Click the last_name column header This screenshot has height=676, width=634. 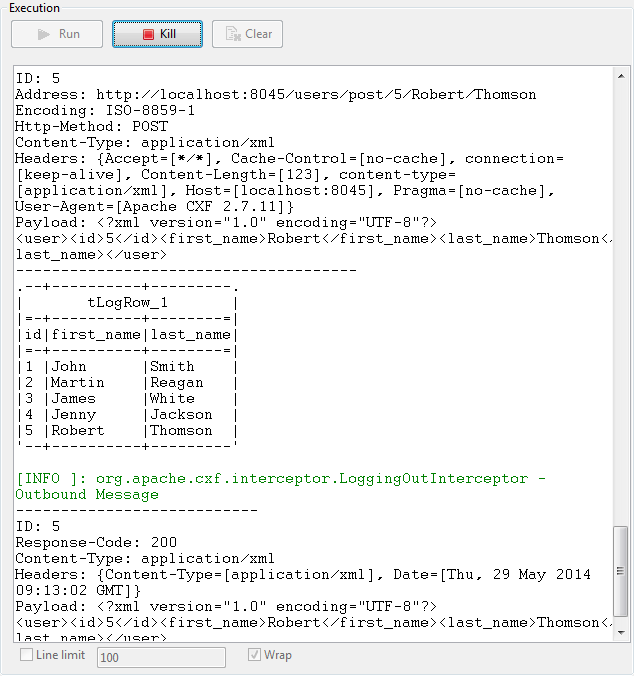click(190, 335)
